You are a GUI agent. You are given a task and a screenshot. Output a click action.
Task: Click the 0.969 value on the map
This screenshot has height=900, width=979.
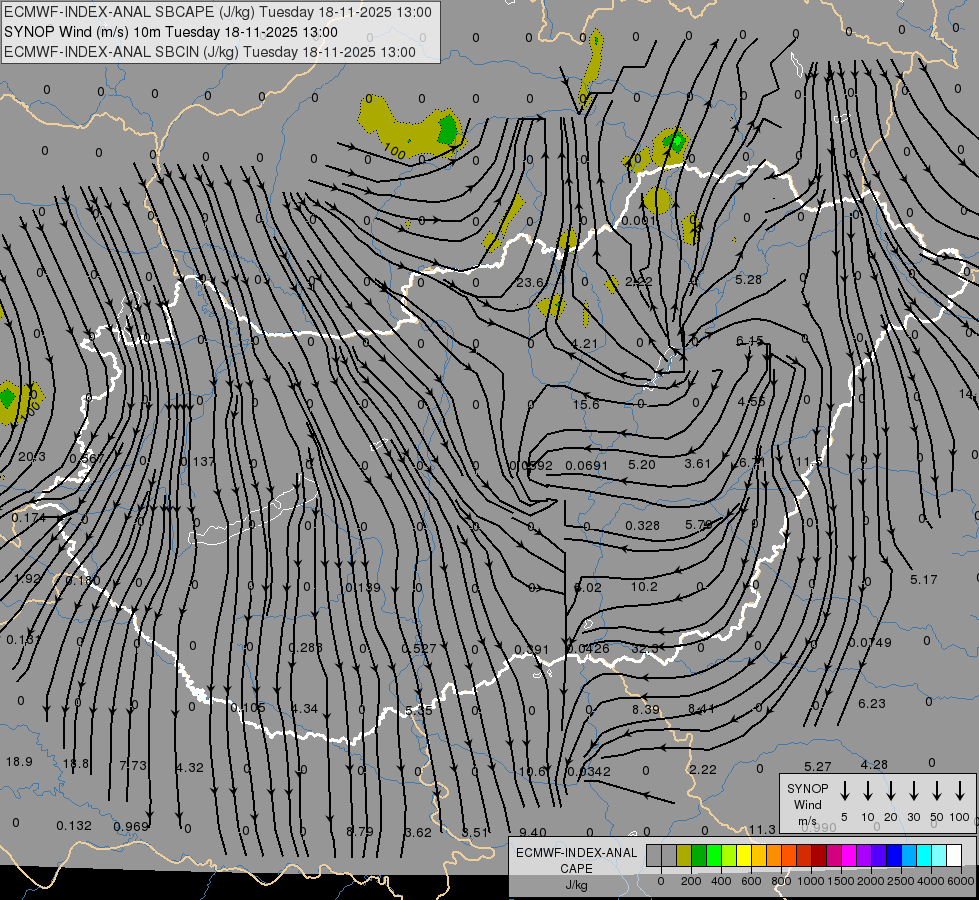(x=131, y=826)
